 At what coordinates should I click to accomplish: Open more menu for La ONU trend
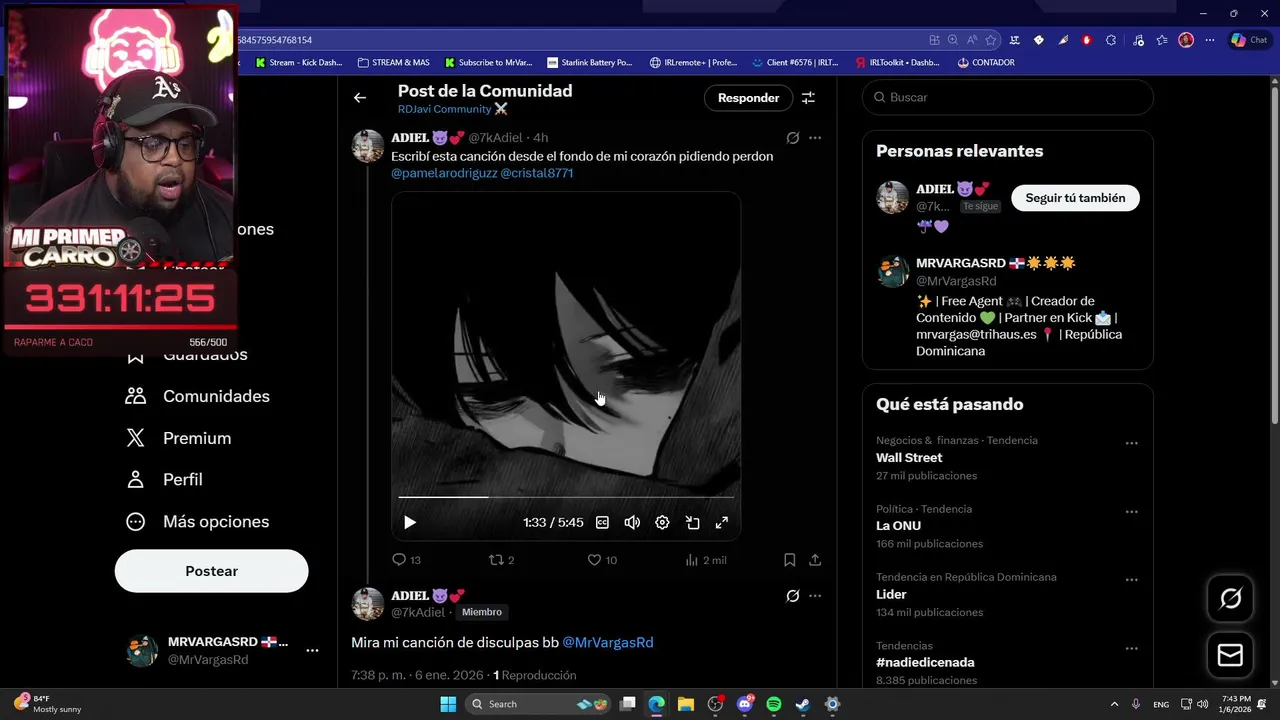(x=1131, y=512)
